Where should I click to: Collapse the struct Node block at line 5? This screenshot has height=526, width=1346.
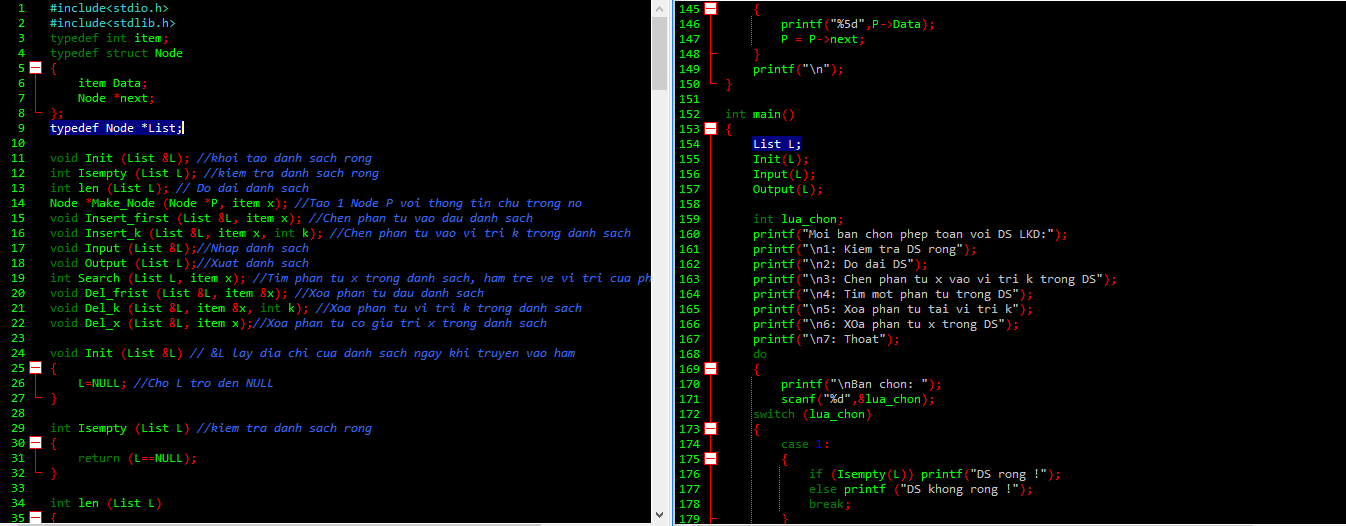click(x=36, y=68)
